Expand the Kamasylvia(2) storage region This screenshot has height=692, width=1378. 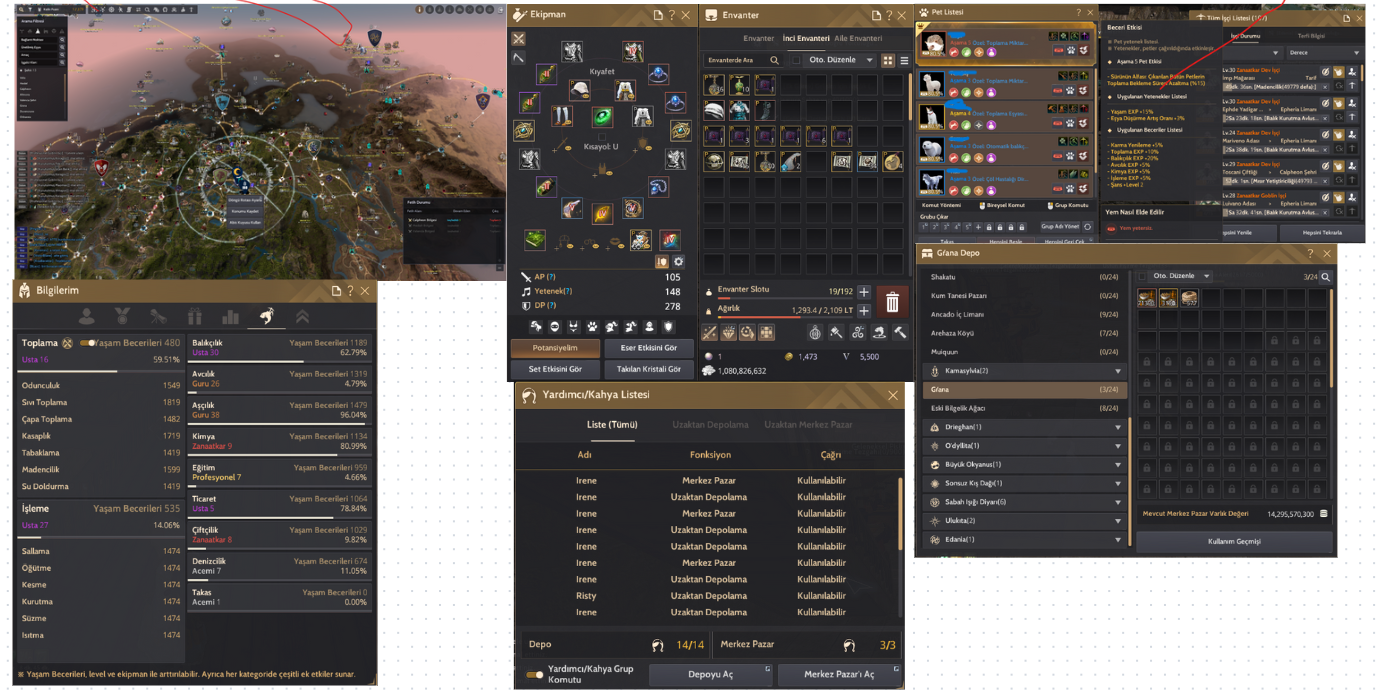1117,371
